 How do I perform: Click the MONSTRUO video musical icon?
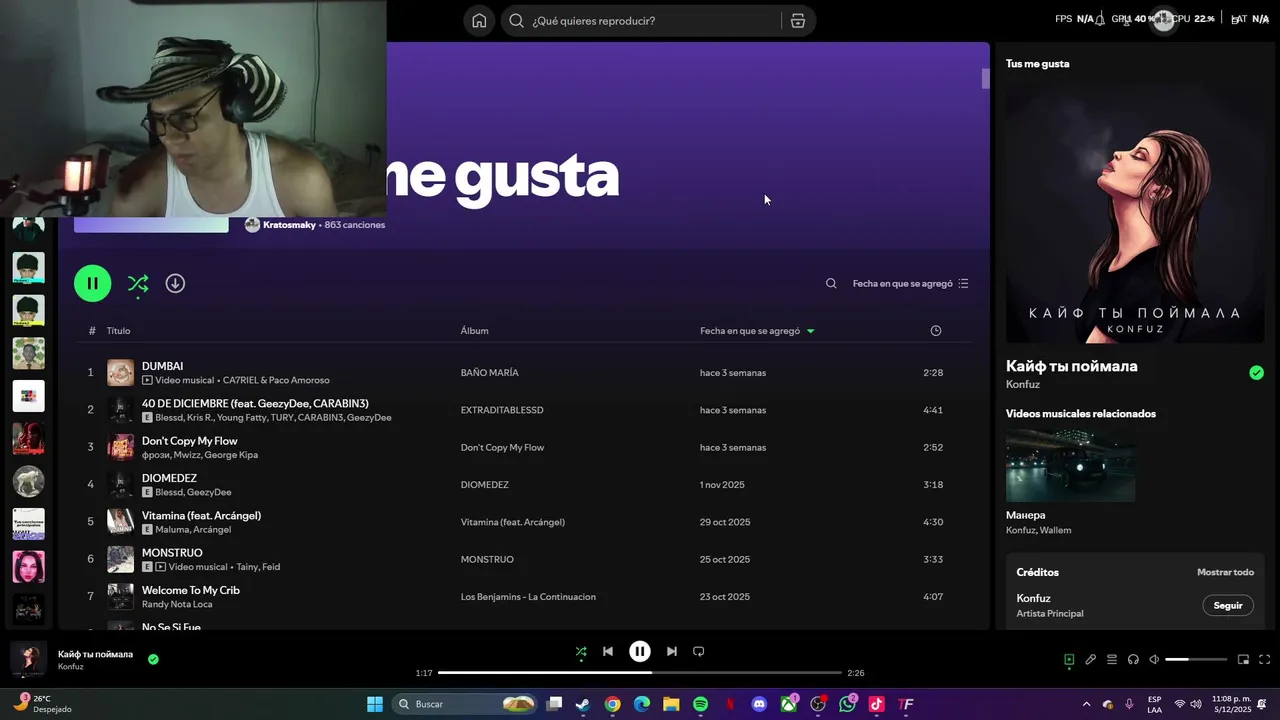tap(160, 567)
